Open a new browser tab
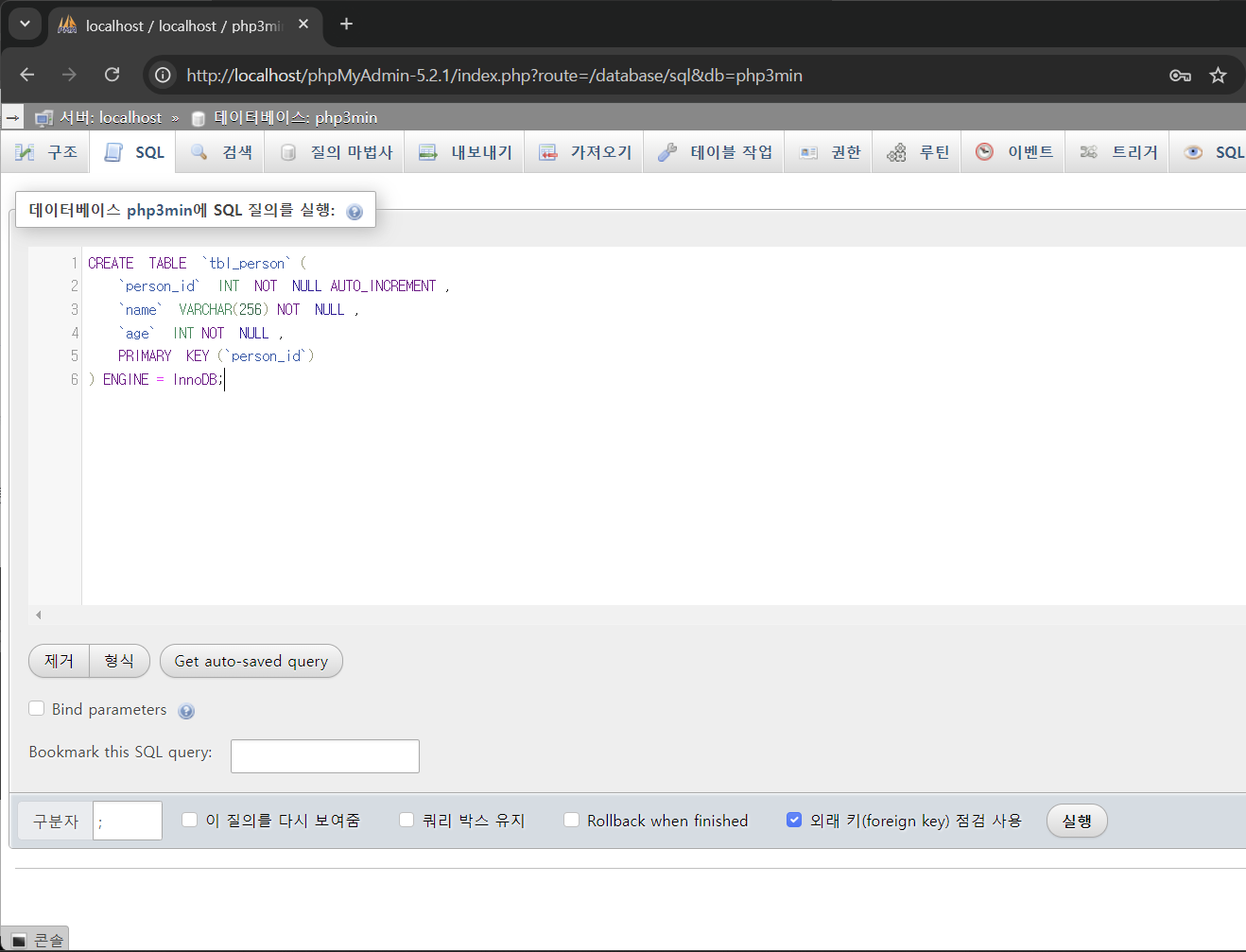 (x=346, y=25)
